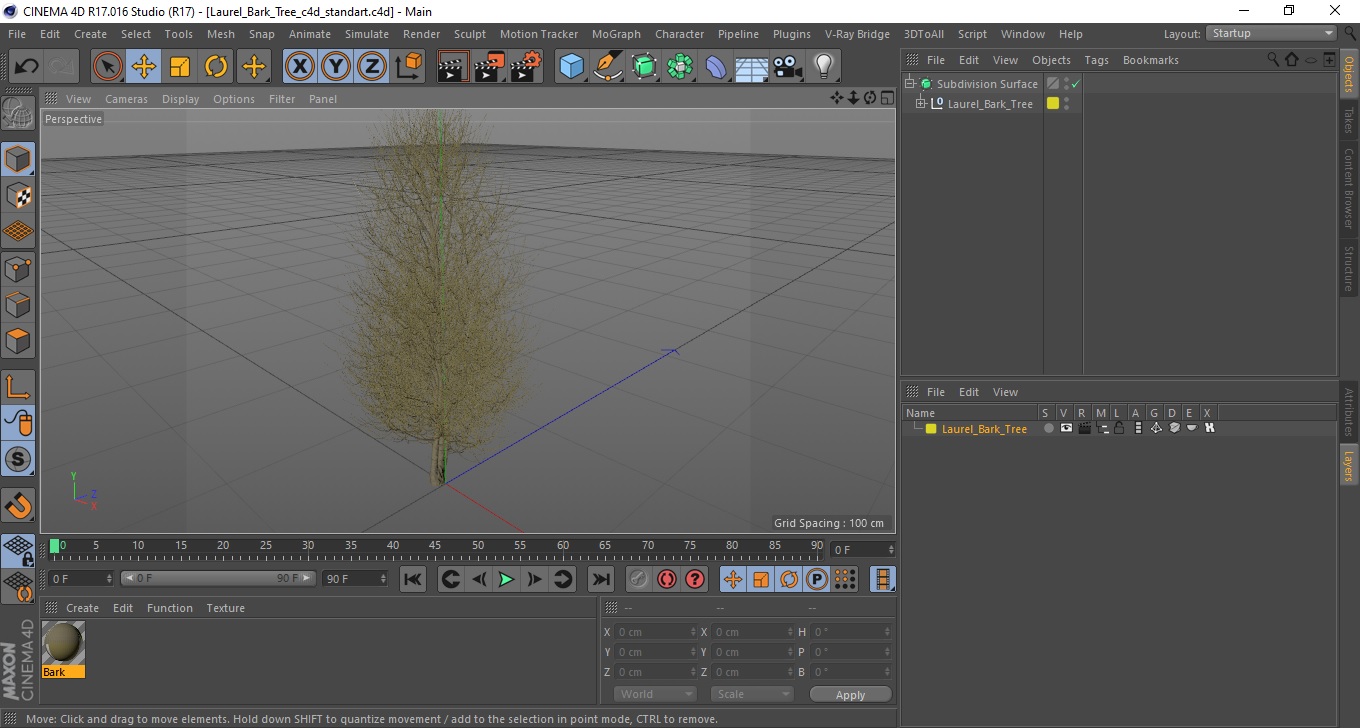Open the V-Ray Bridge menu
This screenshot has width=1360, height=728.
[857, 34]
